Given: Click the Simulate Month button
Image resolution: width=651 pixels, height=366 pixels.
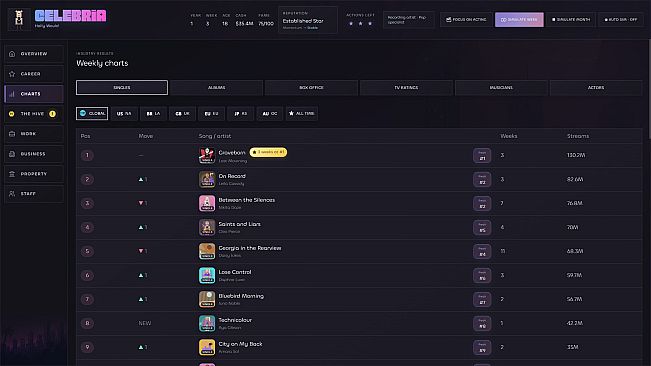Looking at the screenshot, I should click(571, 20).
